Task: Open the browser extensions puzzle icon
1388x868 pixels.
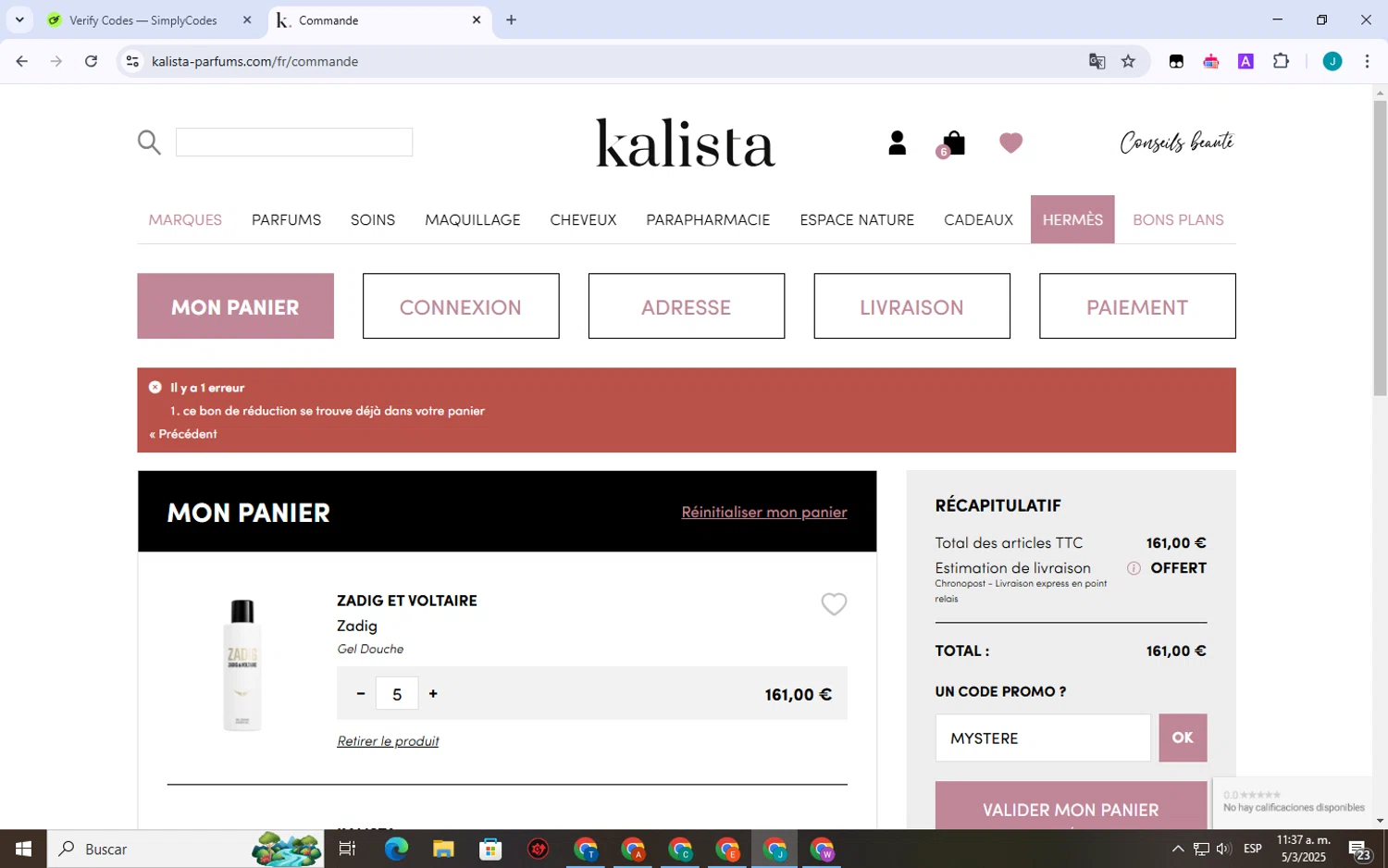Action: 1281,61
